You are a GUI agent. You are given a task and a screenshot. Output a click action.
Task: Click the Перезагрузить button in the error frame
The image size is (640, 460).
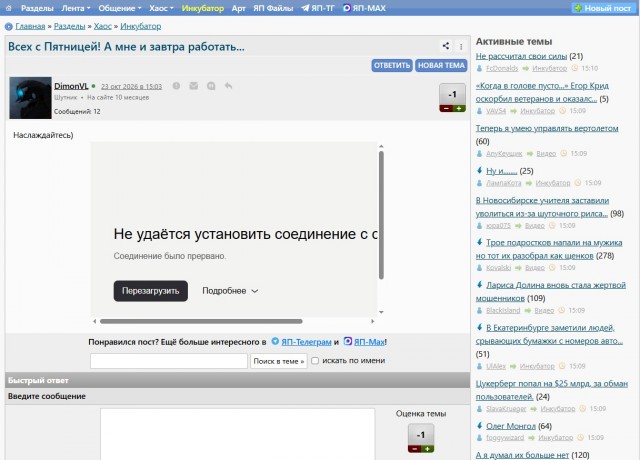click(151, 291)
